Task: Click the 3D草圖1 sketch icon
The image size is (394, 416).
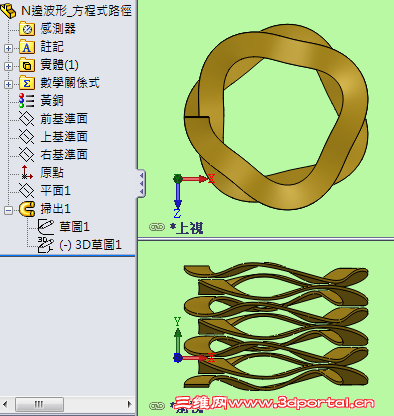Action: [x=46, y=245]
